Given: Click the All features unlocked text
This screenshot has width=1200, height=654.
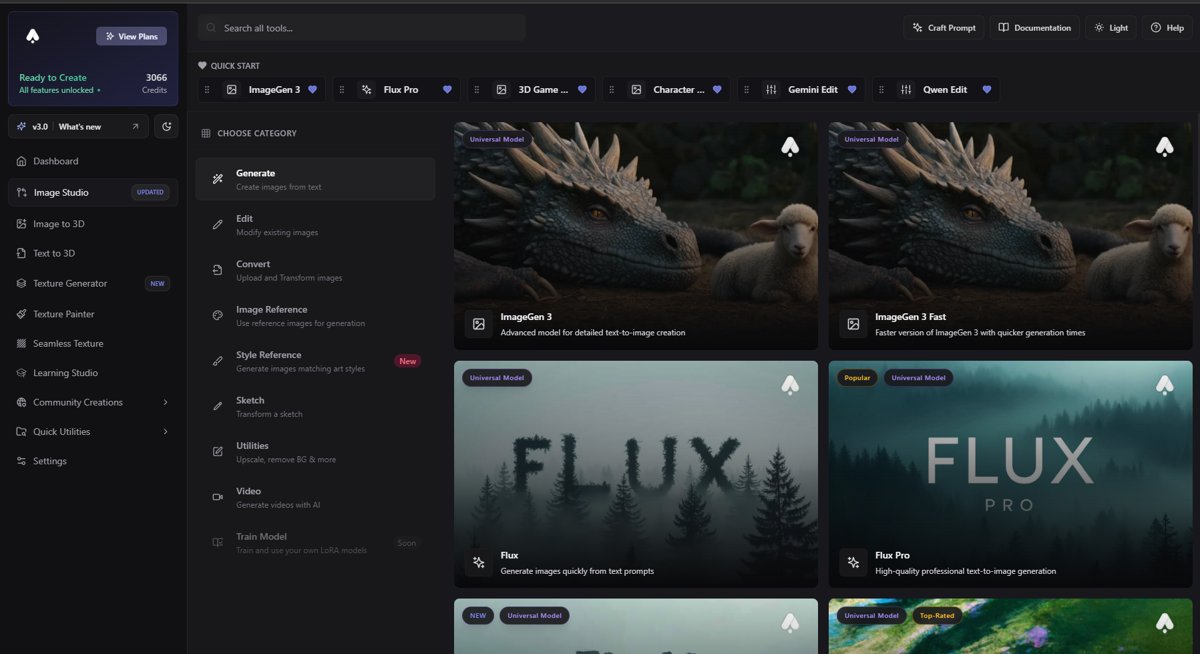Looking at the screenshot, I should 56,90.
